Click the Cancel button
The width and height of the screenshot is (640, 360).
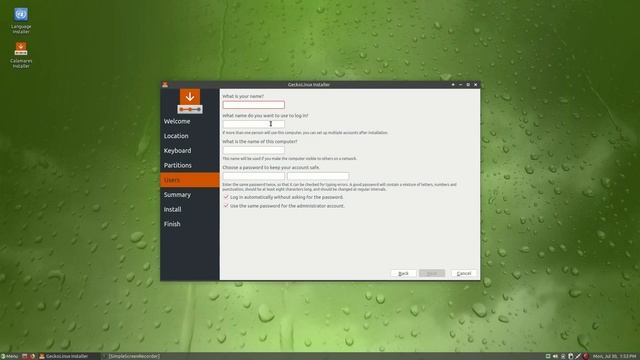point(464,273)
